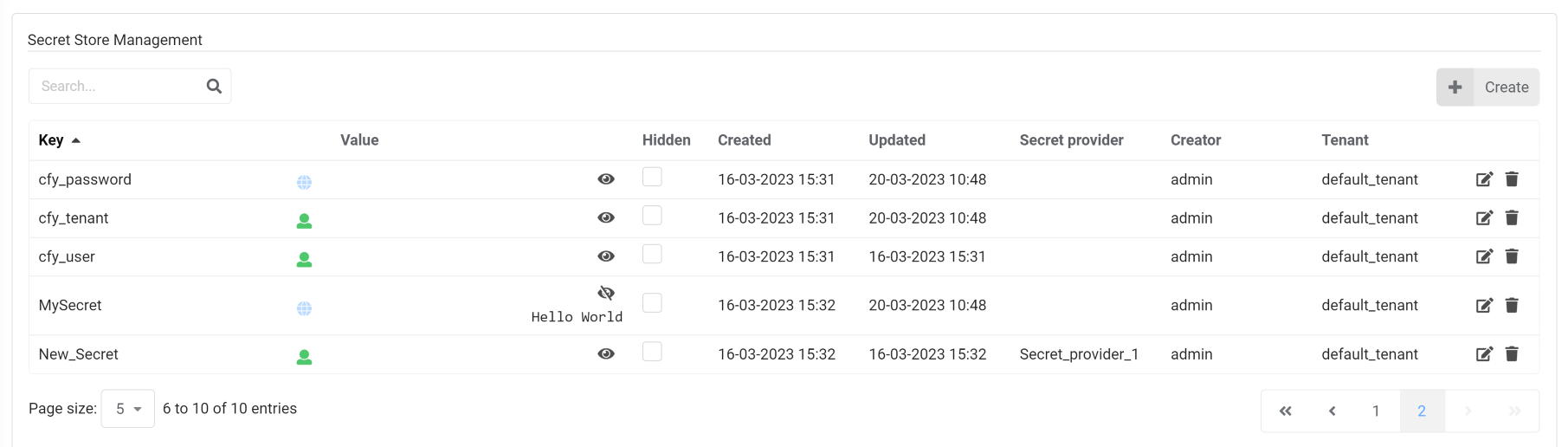The width and height of the screenshot is (1568, 447).
Task: Show the cfy_password secret value
Action: [x=606, y=179]
